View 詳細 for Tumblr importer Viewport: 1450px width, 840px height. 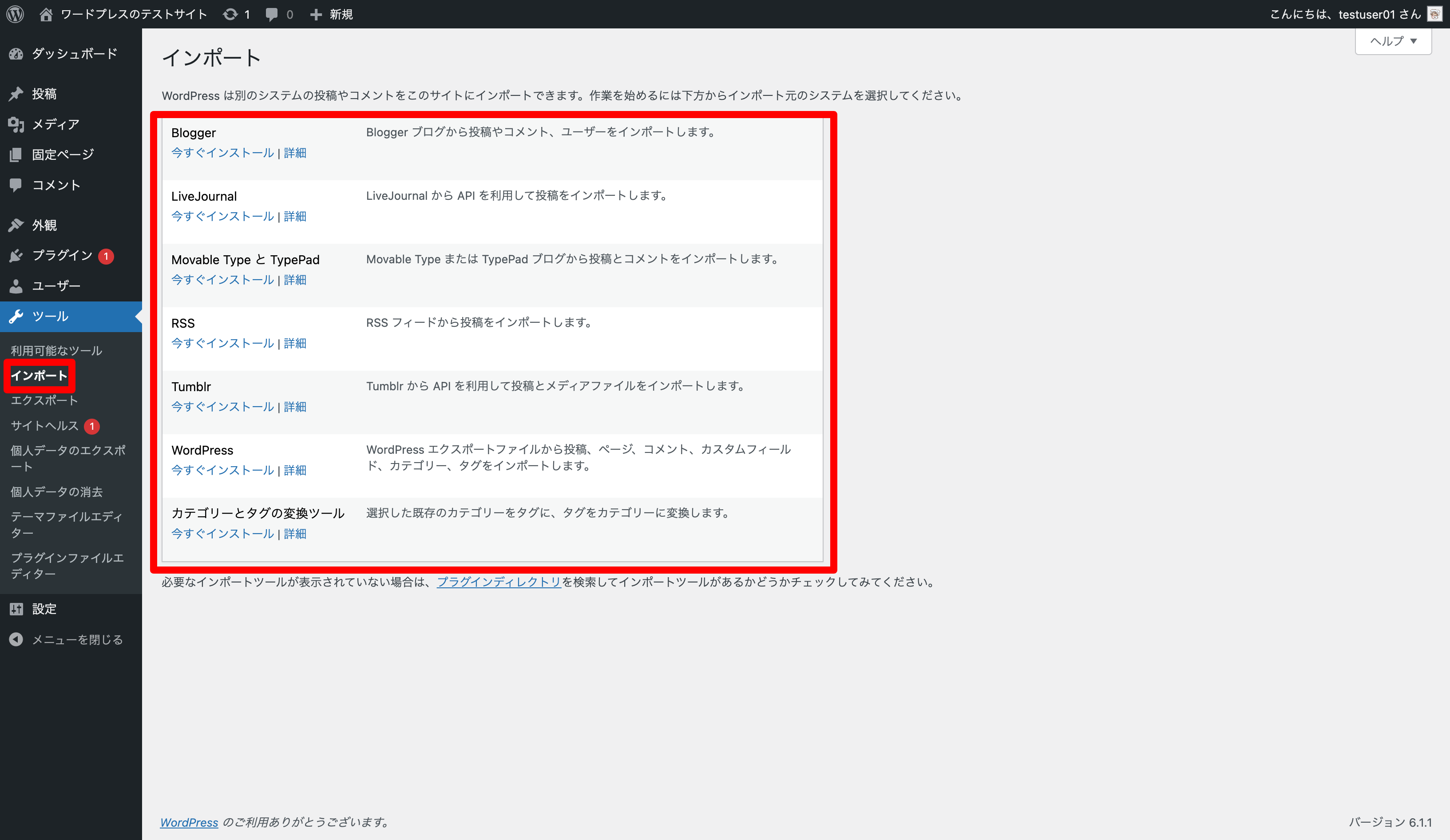click(295, 407)
